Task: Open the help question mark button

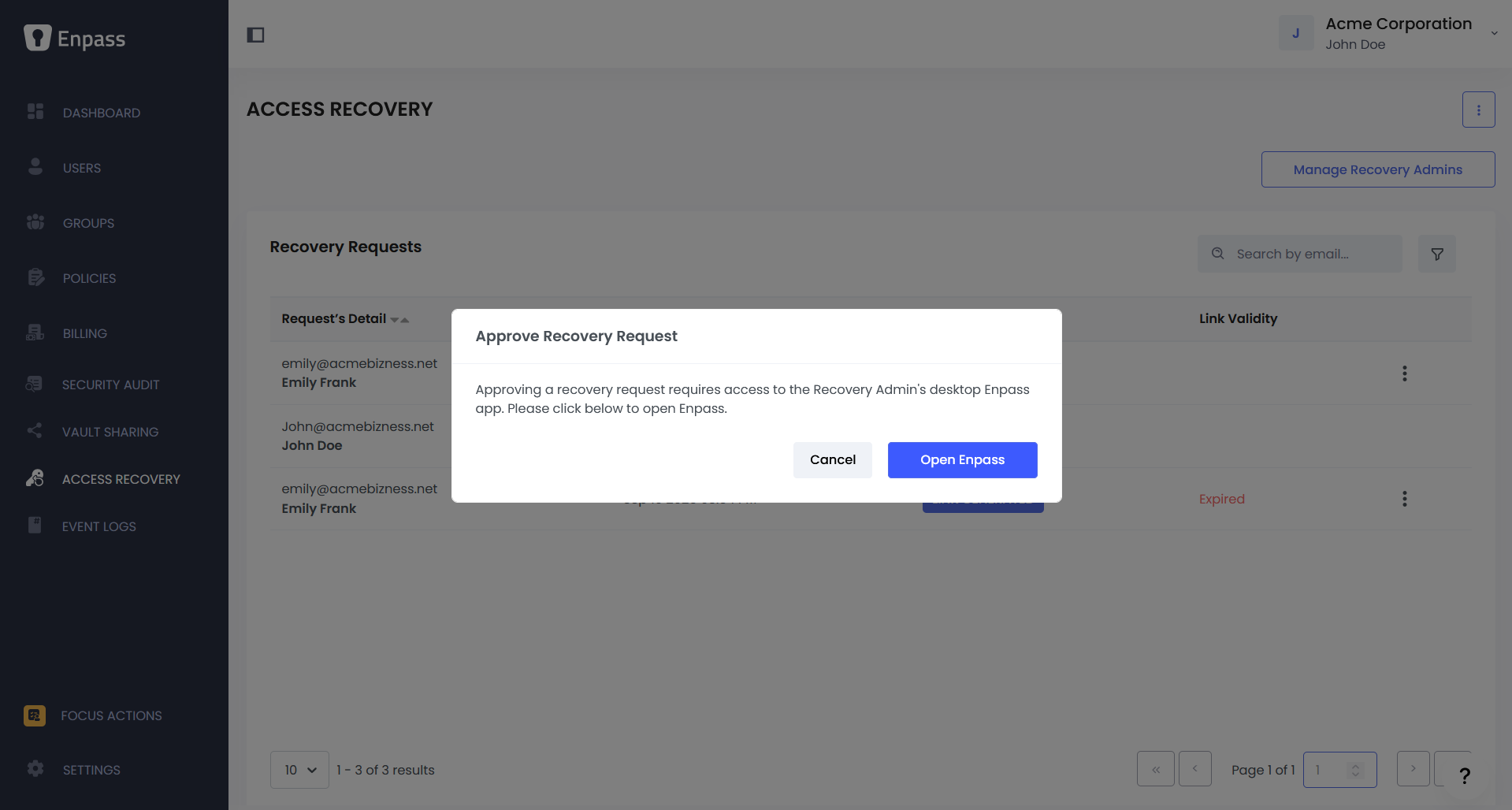Action: click(x=1464, y=776)
